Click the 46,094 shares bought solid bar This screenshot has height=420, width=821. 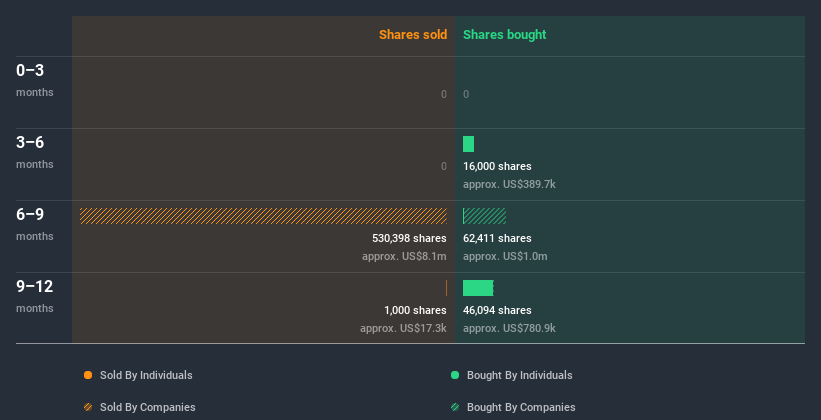pos(478,288)
